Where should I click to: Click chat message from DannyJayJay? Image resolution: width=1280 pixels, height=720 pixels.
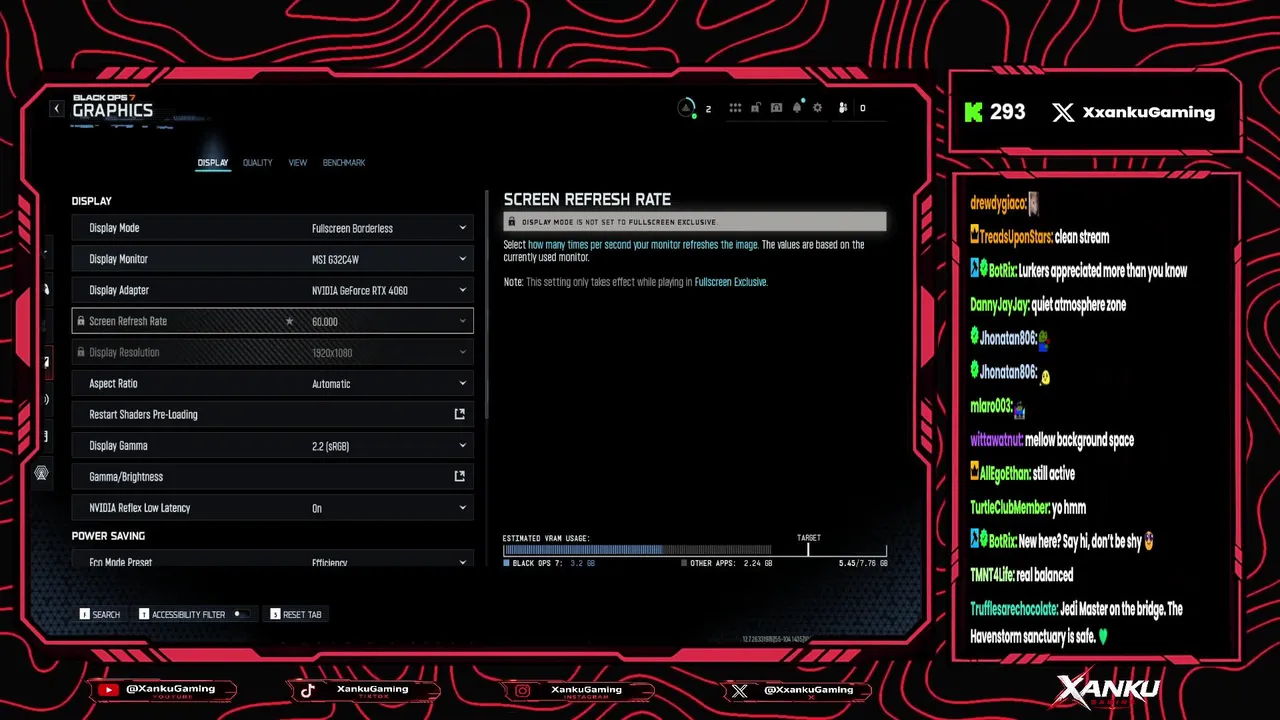click(x=1048, y=304)
